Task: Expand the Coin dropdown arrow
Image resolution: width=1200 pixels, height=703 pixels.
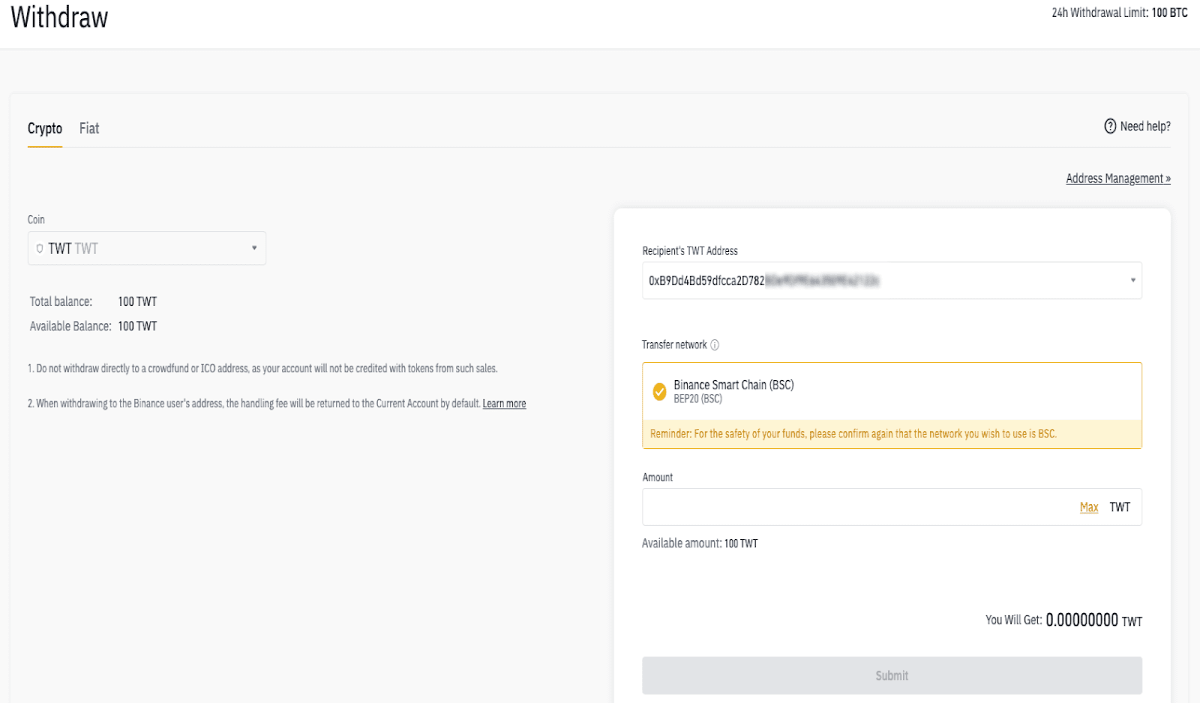Action: click(x=254, y=248)
